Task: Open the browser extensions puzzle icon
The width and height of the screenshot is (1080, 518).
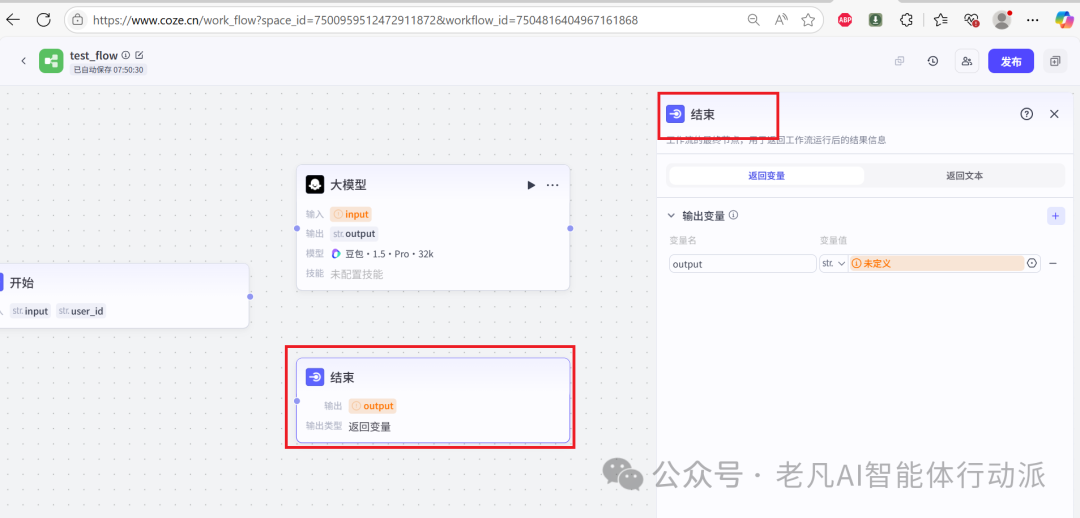Action: [x=906, y=20]
